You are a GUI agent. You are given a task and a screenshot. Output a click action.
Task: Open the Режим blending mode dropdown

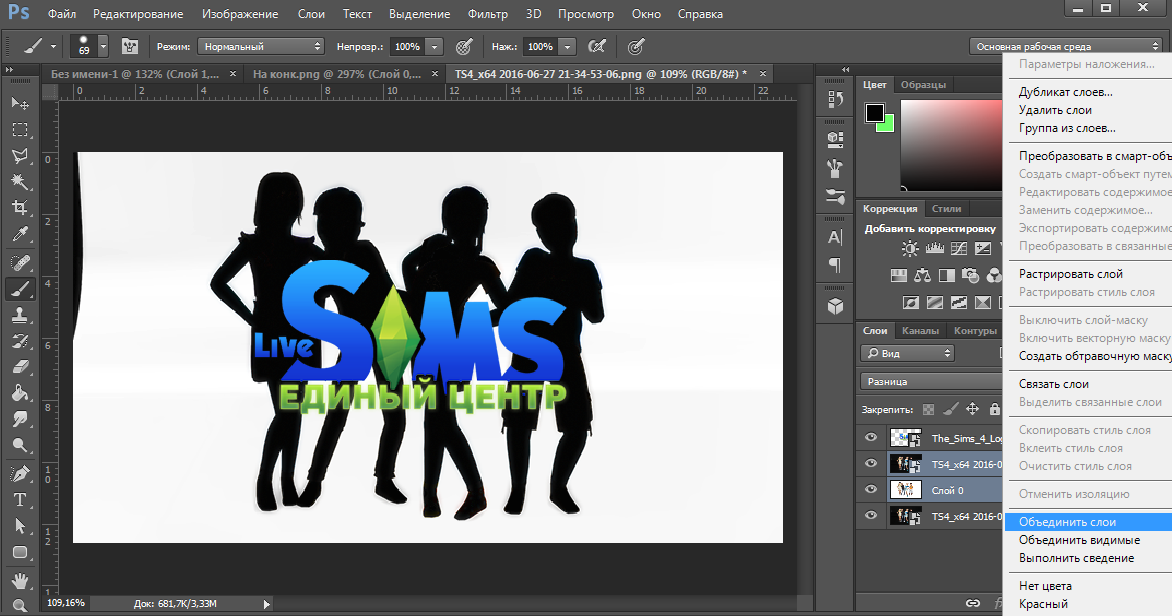[x=261, y=46]
